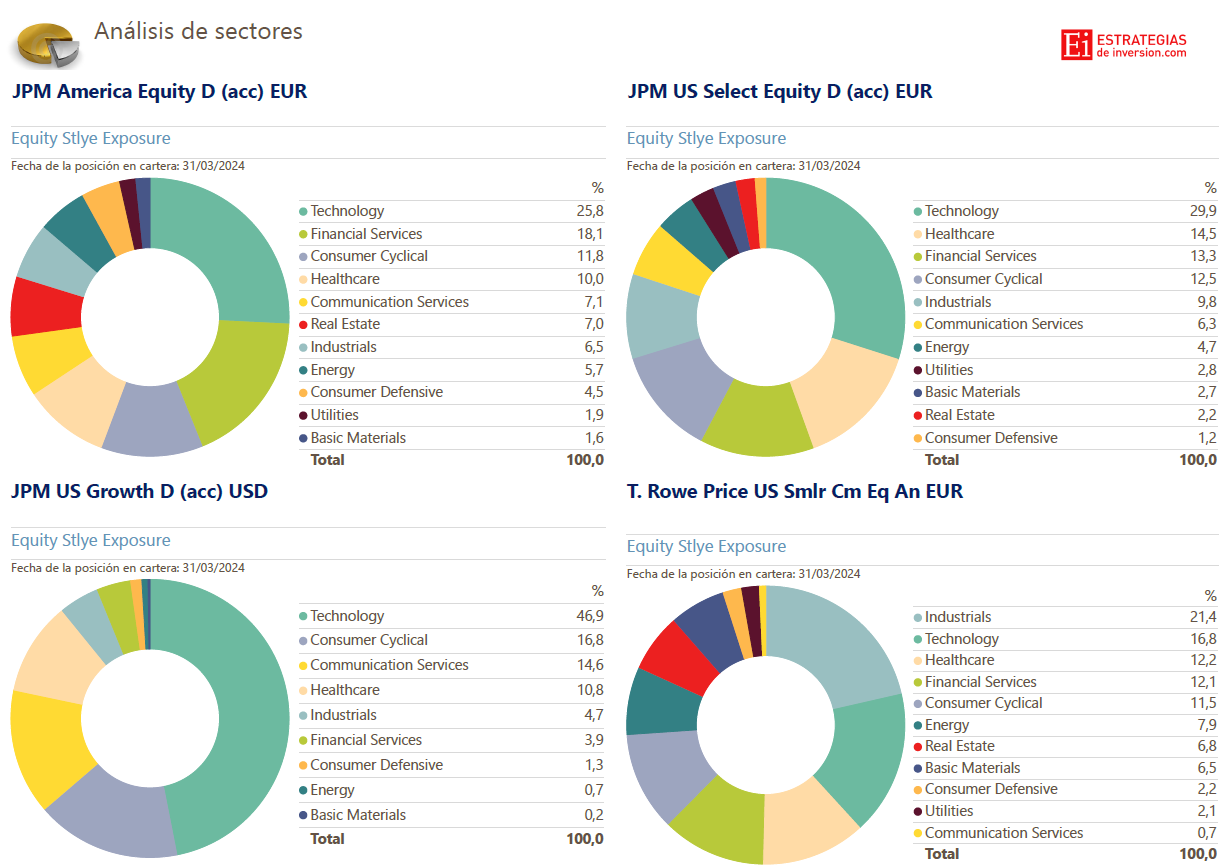Click the Technology legend dot in JPM America Equity
1230x867 pixels.
tap(303, 211)
